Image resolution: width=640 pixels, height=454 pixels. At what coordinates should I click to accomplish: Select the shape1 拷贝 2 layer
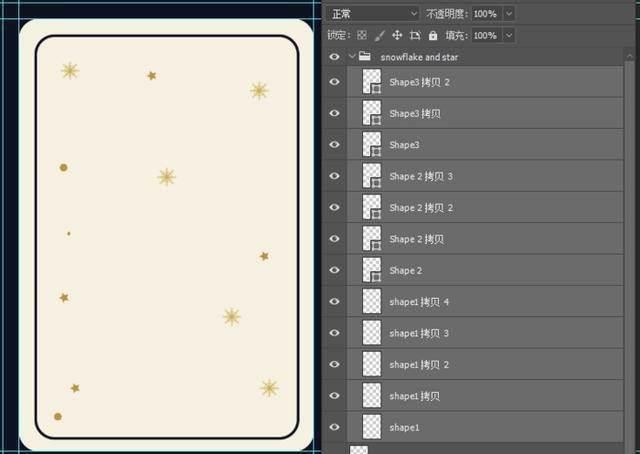click(x=485, y=364)
